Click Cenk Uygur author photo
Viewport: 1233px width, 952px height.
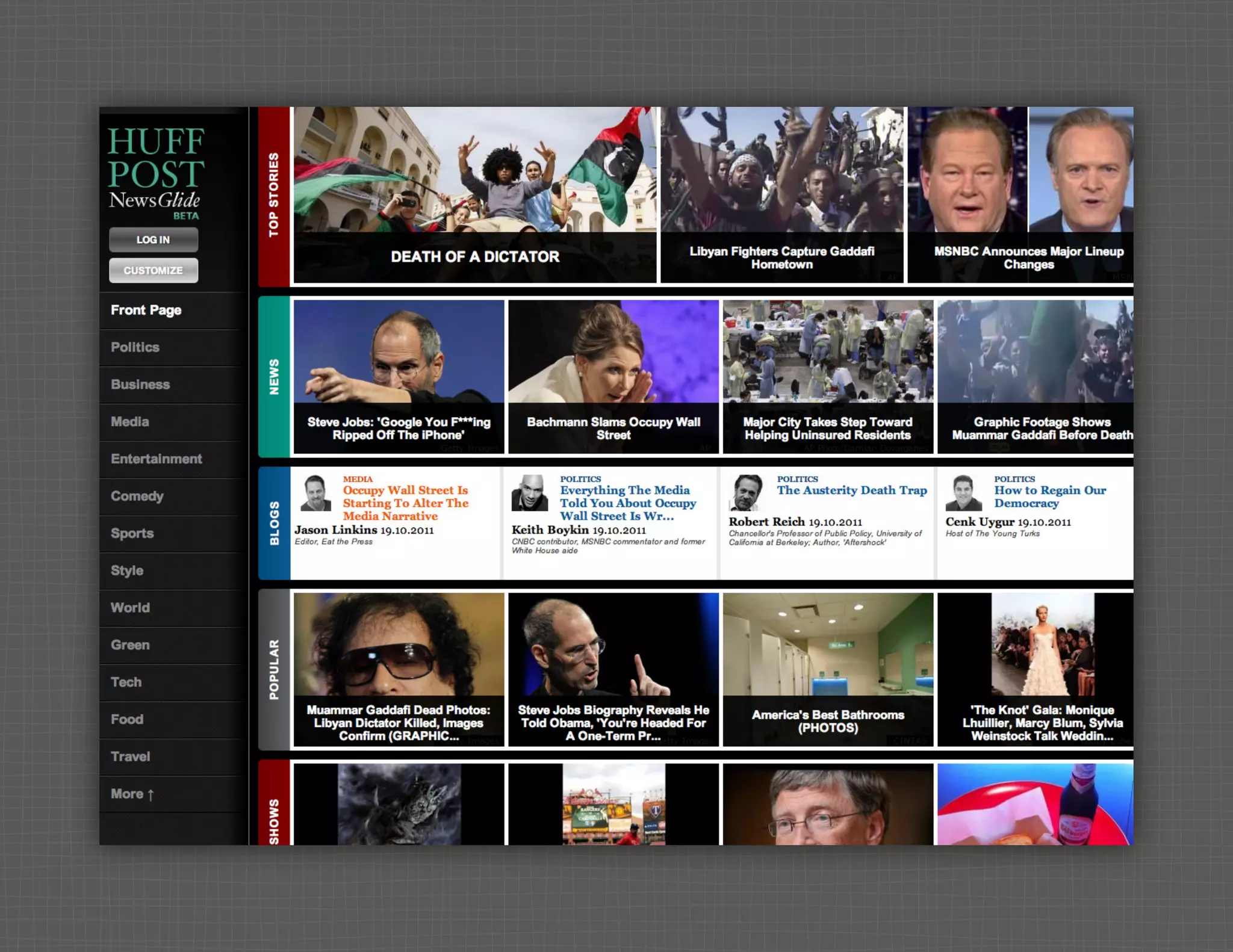pos(963,493)
